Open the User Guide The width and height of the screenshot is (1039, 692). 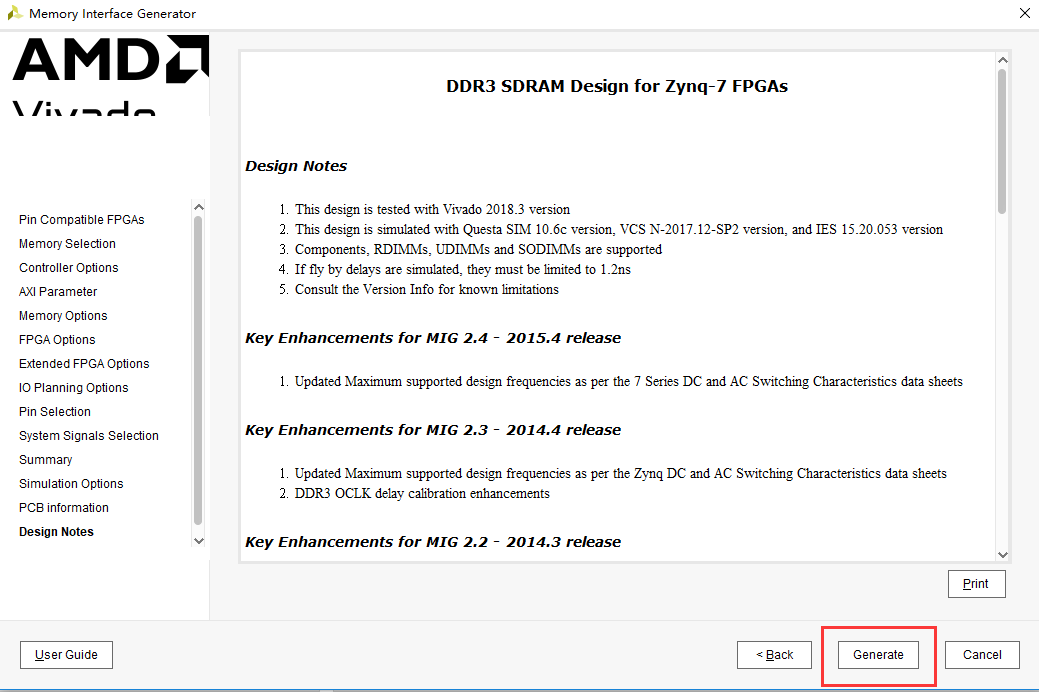(x=66, y=655)
